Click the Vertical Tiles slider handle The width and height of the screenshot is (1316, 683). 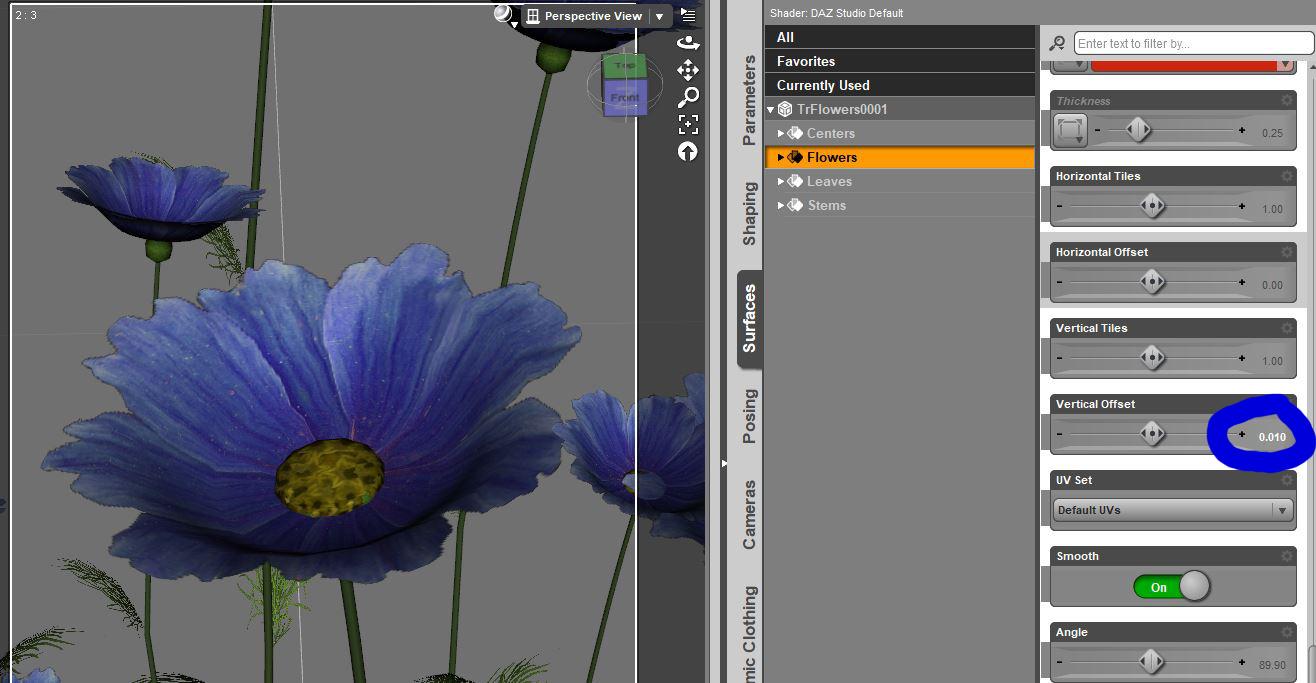click(x=1152, y=358)
